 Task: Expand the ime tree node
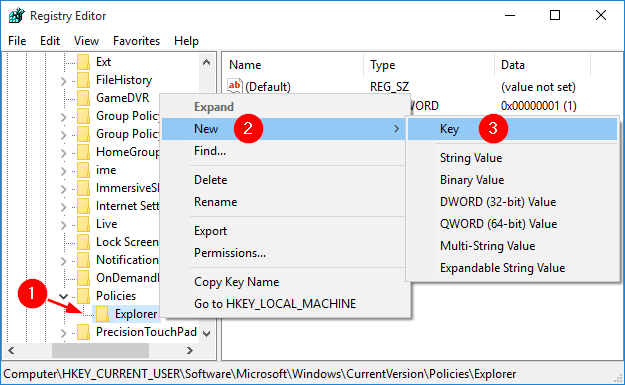click(63, 171)
